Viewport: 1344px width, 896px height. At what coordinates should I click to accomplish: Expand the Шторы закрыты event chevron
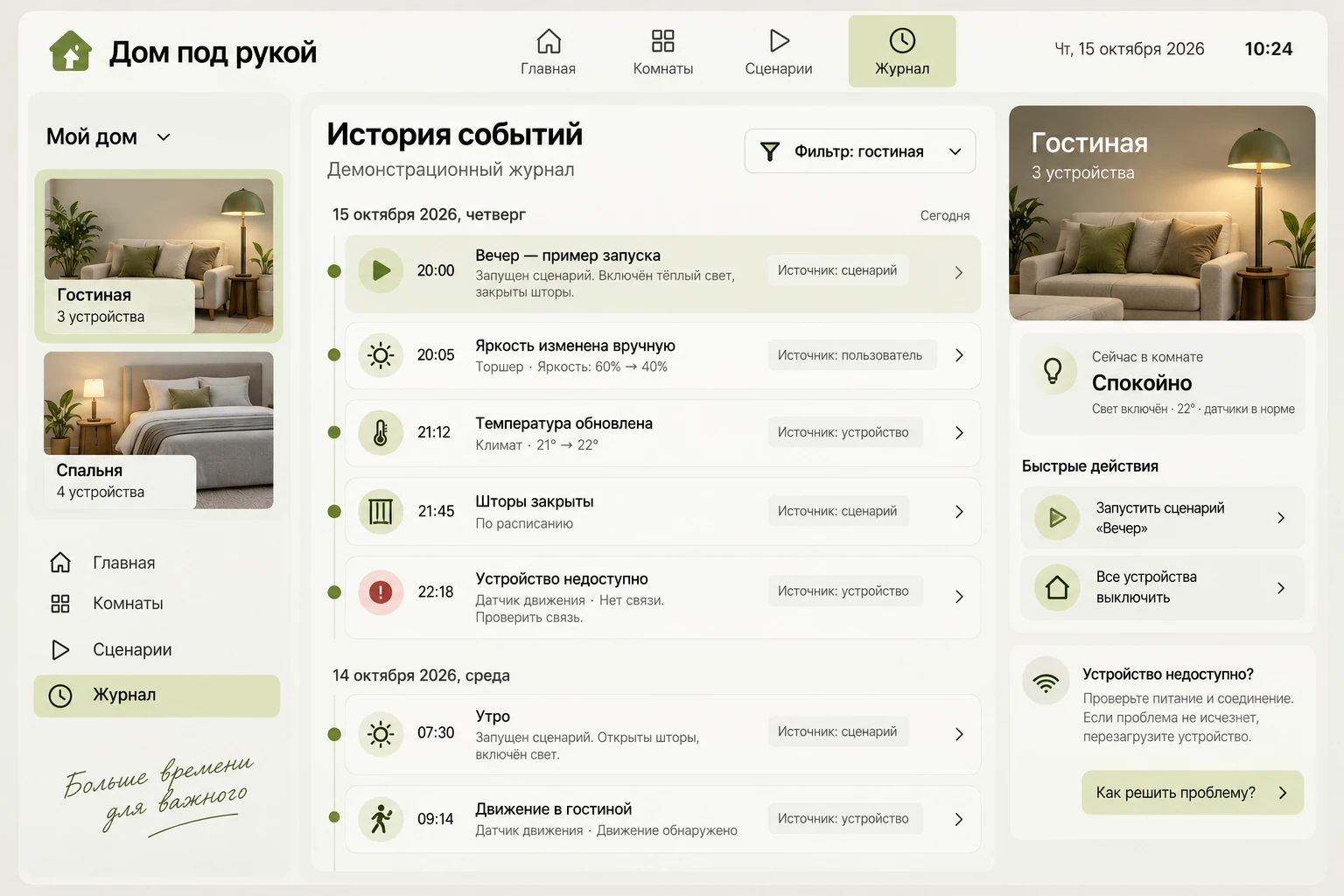tap(959, 512)
